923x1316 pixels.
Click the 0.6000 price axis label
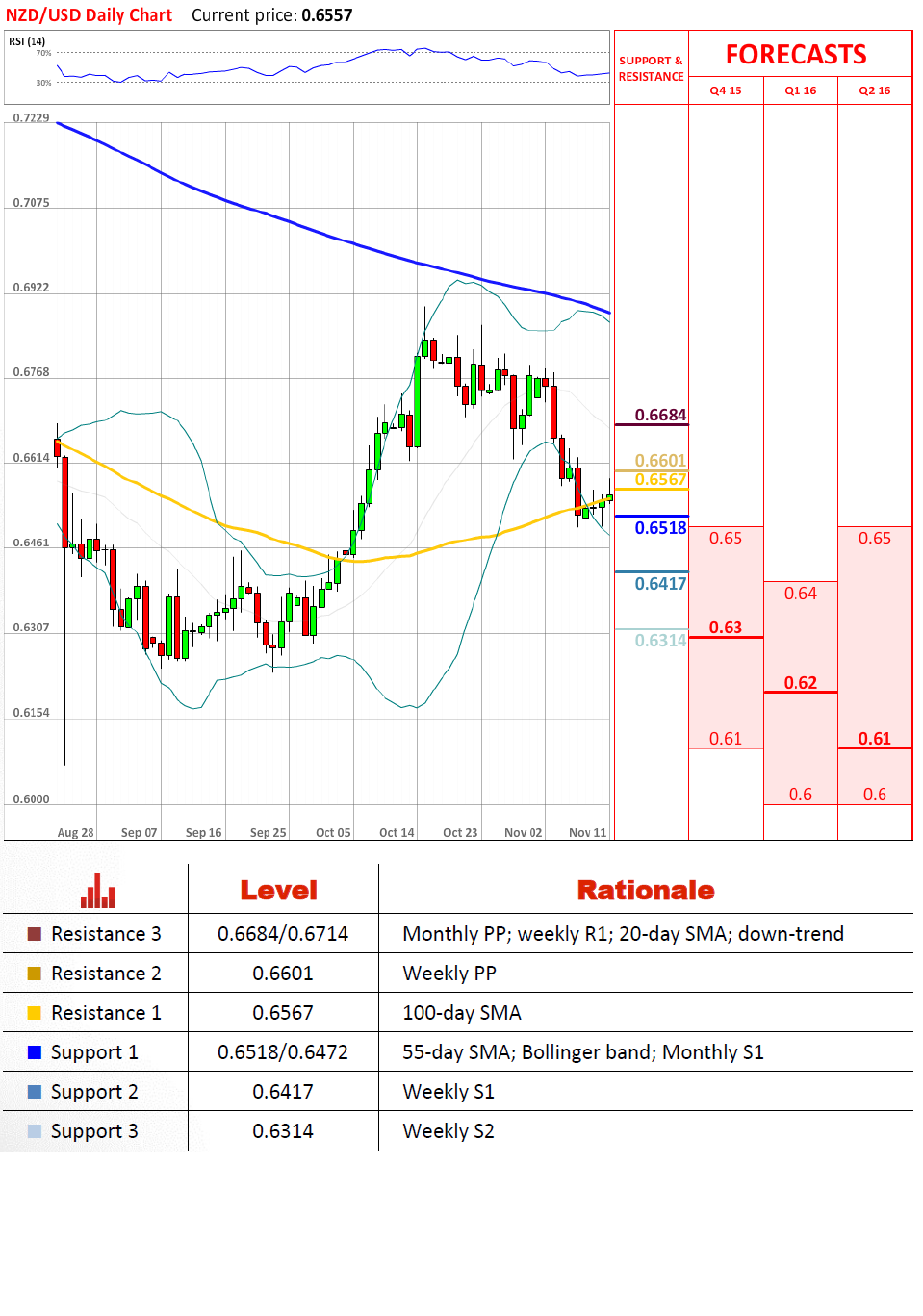coord(31,799)
